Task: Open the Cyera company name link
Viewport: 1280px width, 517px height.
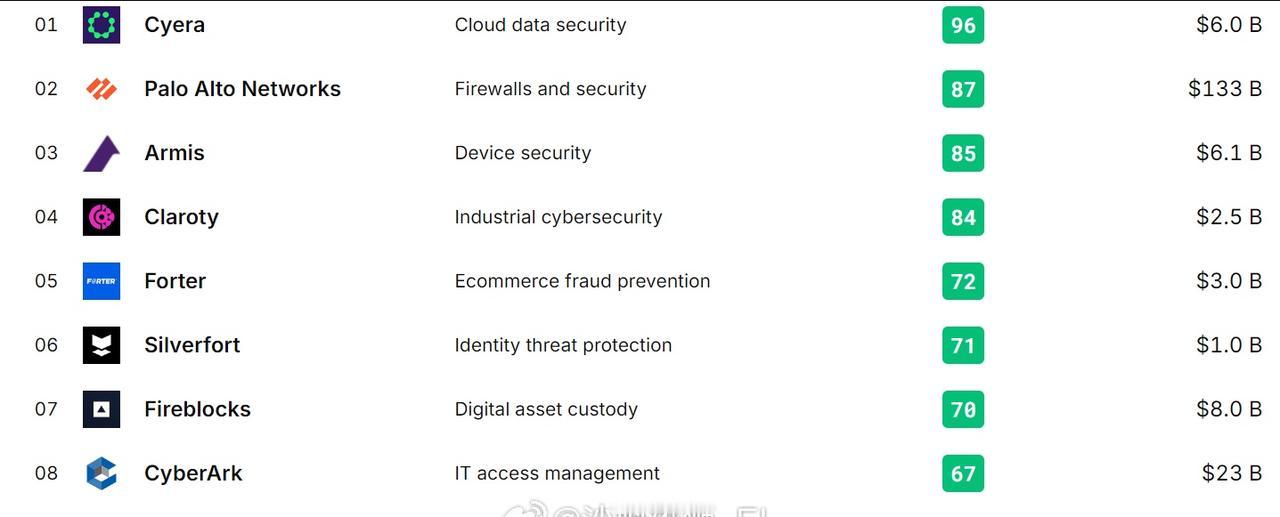Action: pos(174,25)
